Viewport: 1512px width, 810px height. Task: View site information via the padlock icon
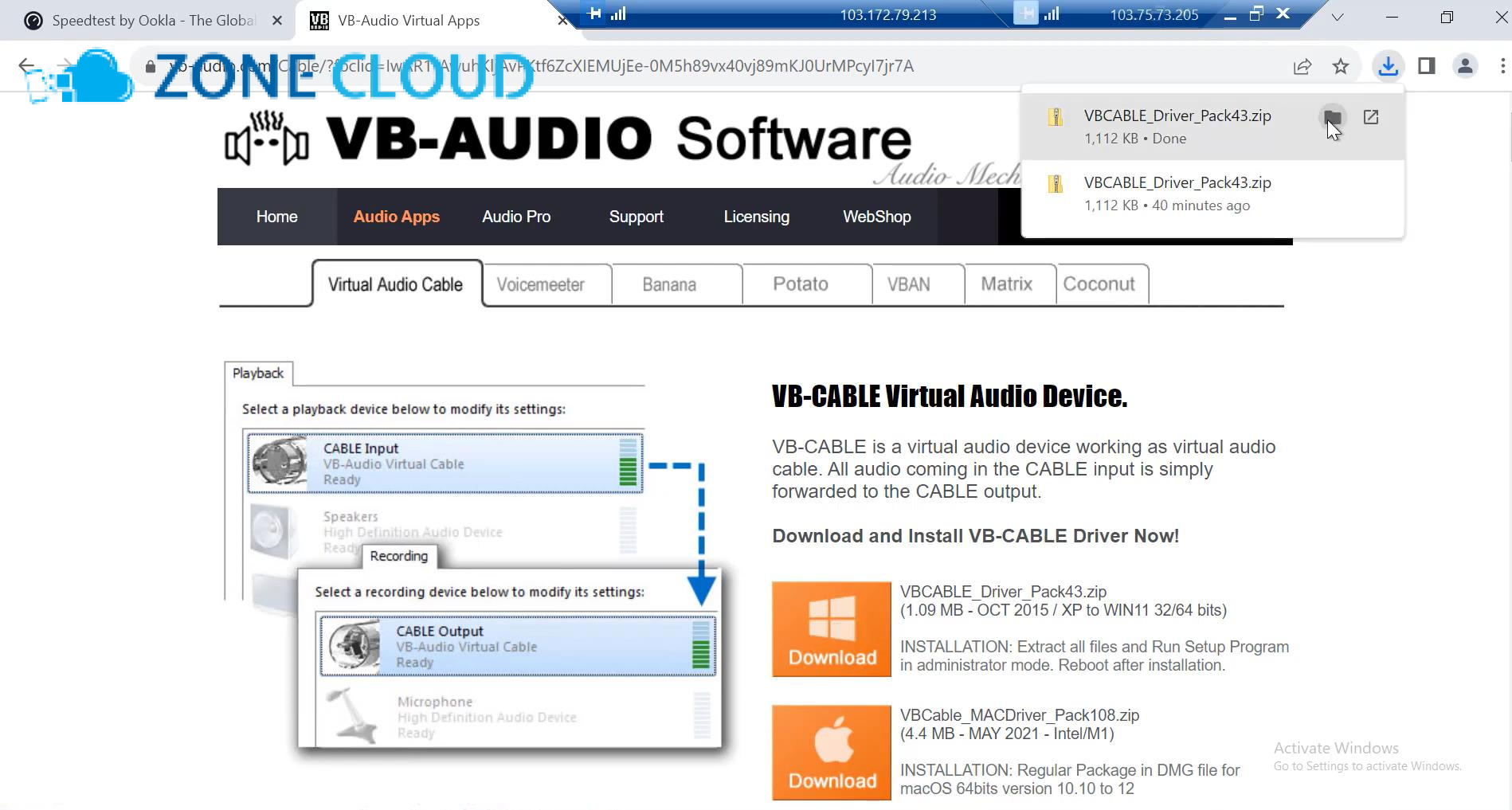[151, 66]
